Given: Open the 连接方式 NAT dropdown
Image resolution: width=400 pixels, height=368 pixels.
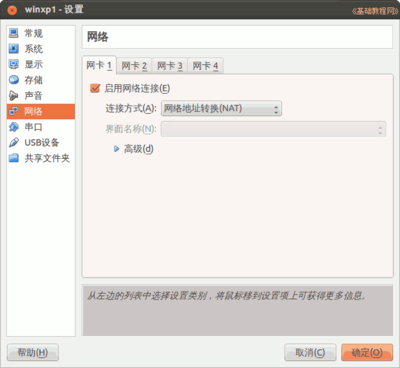Looking at the screenshot, I should coord(221,109).
